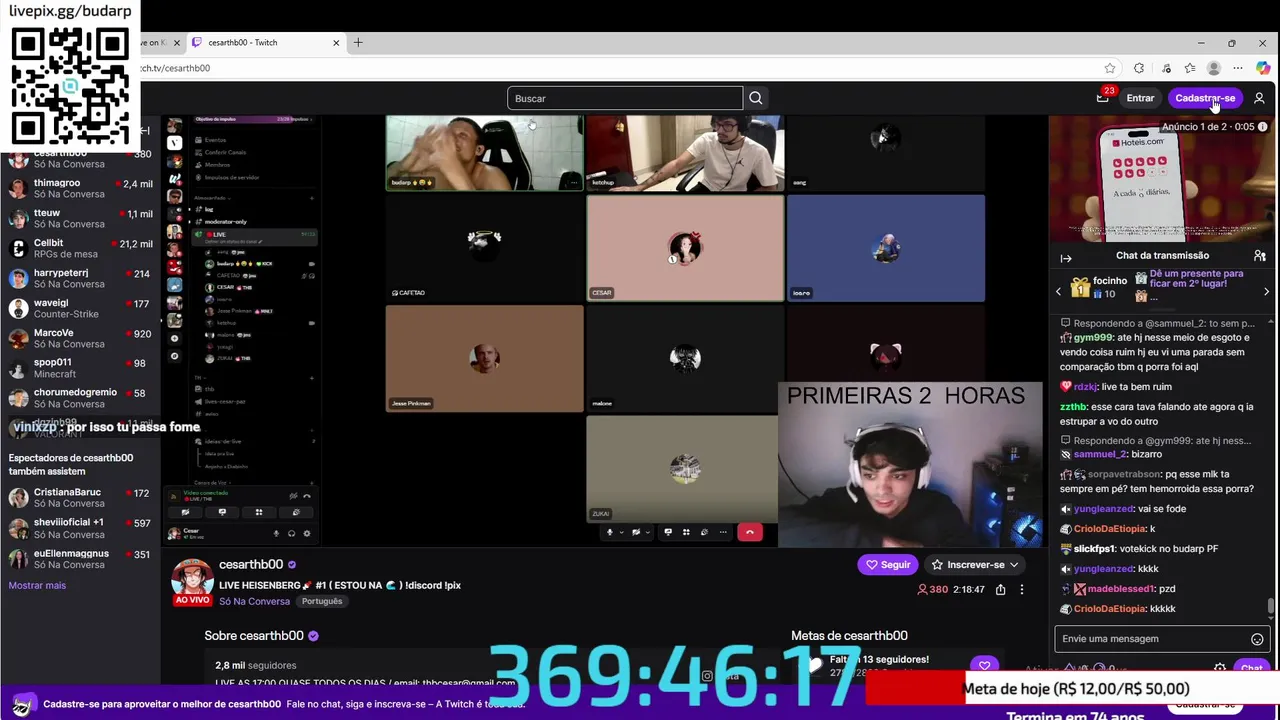Open CristianaBaruc channel in the sidebar
Image resolution: width=1280 pixels, height=720 pixels.
click(80, 498)
